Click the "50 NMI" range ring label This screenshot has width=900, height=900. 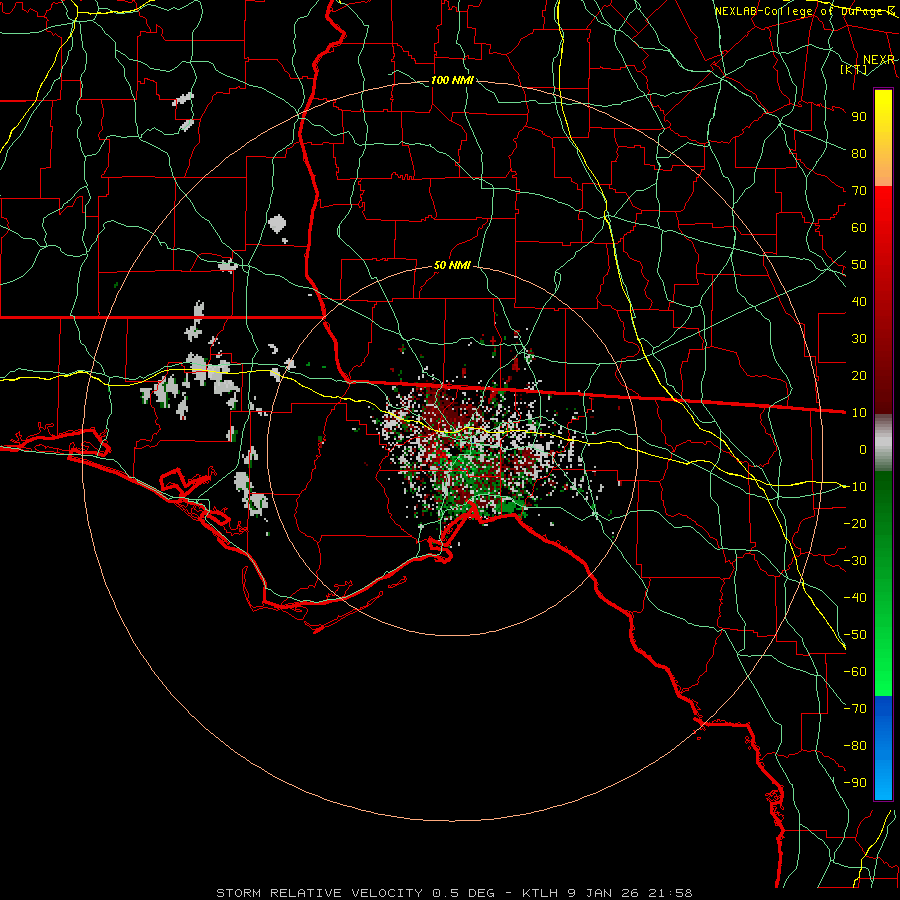[x=452, y=265]
